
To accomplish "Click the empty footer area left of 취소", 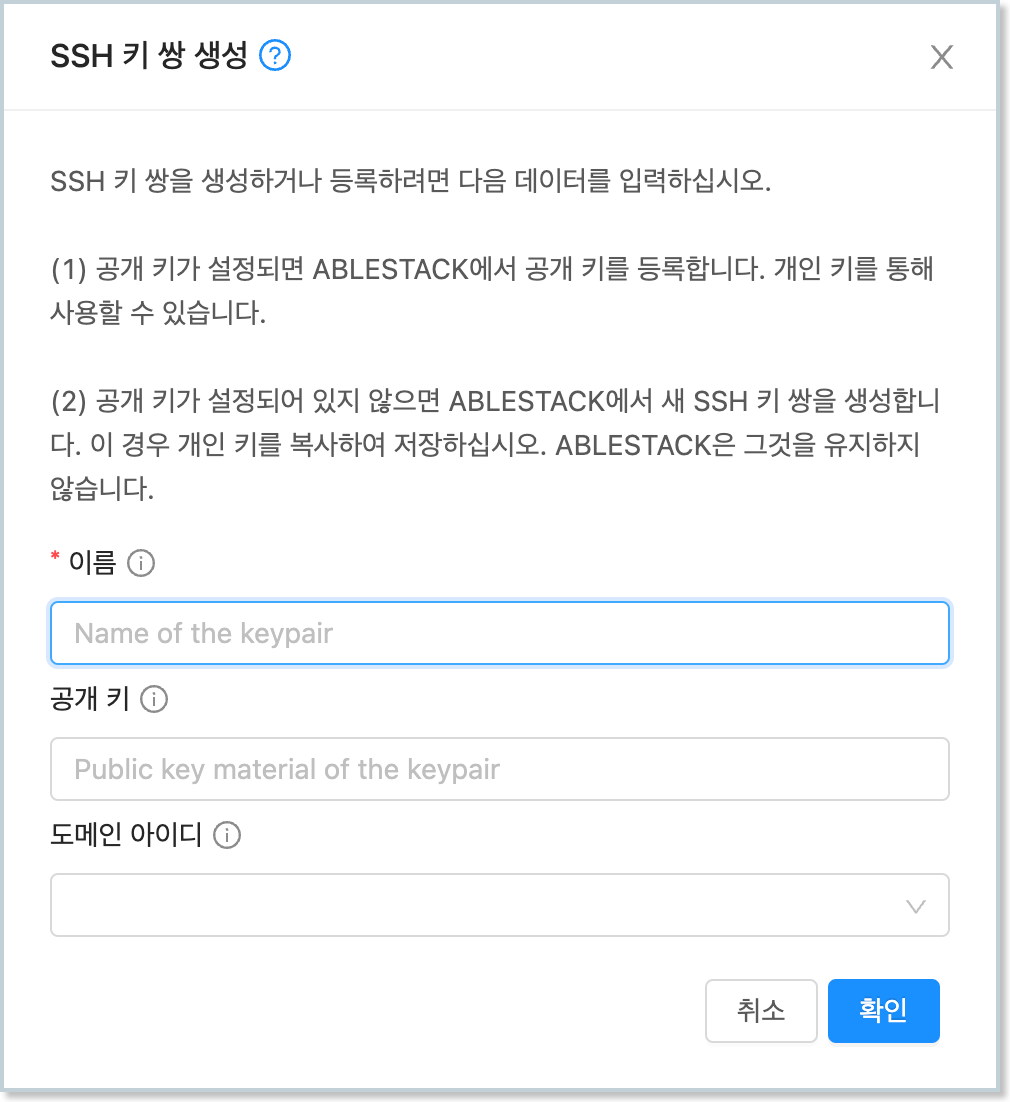I will pos(370,1011).
